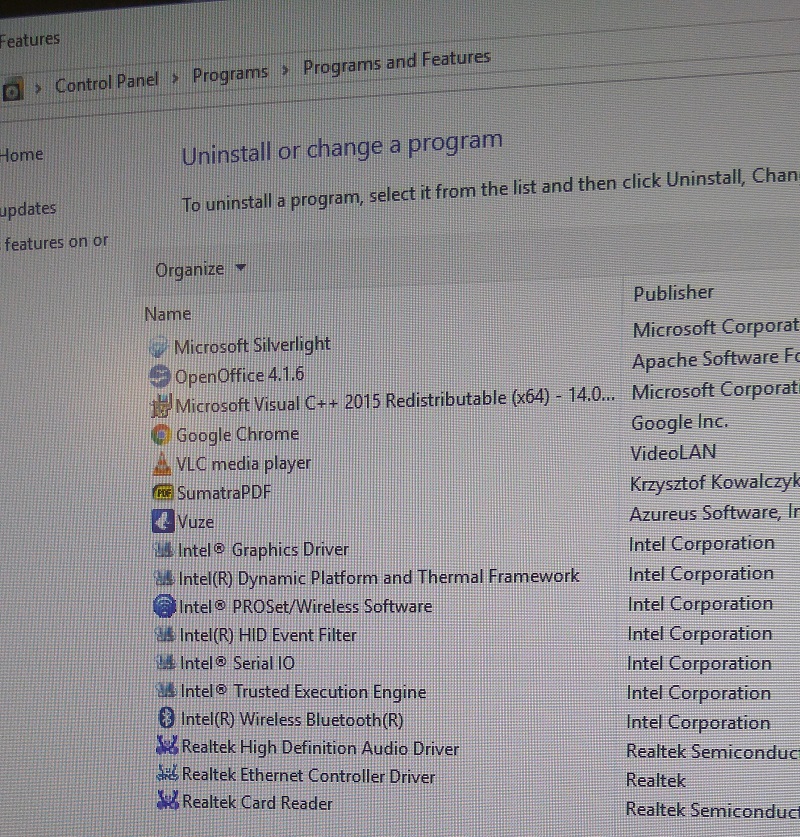This screenshot has width=800, height=837.
Task: Click the Intel Graphics Driver icon
Action: coord(164,550)
